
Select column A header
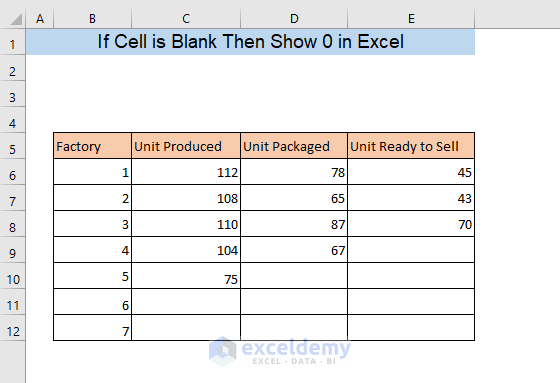click(x=40, y=19)
